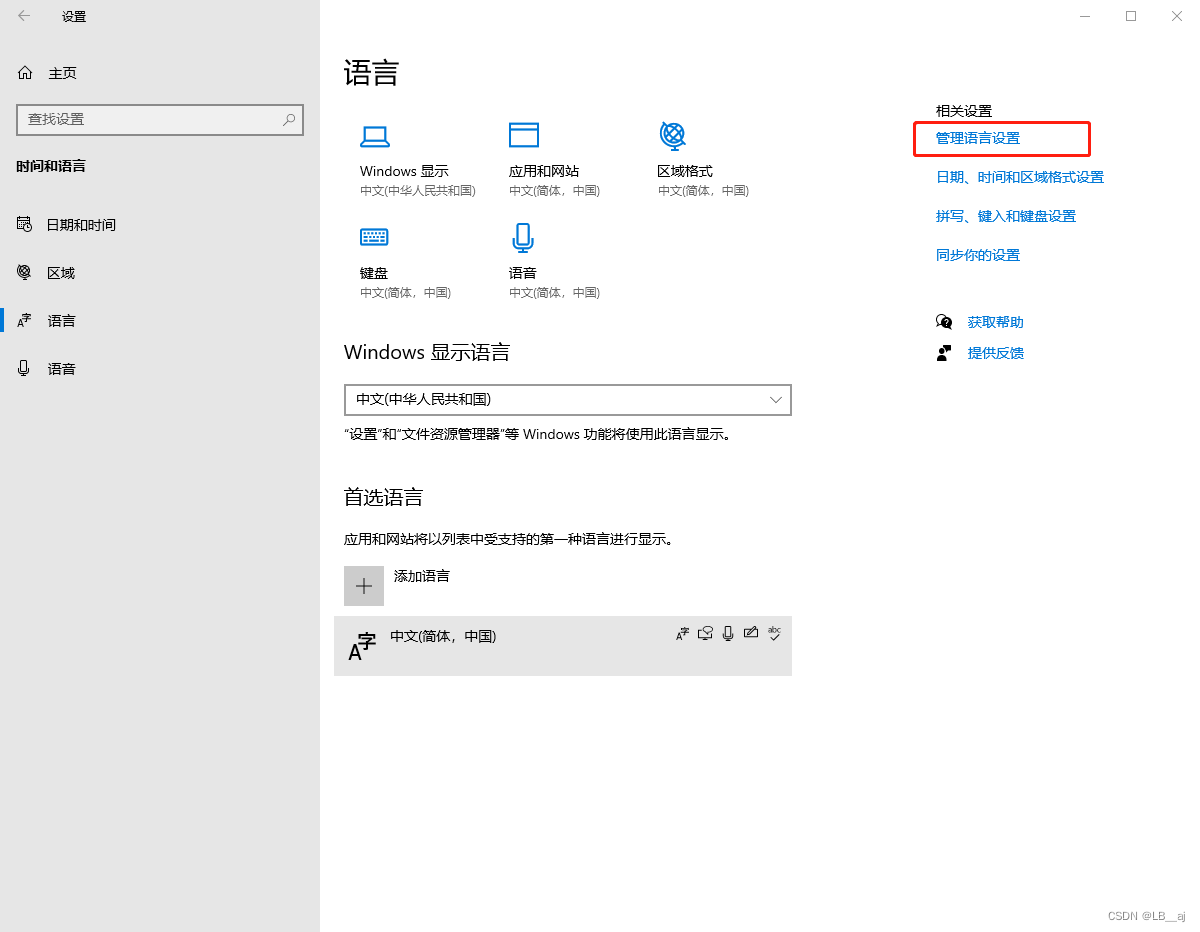This screenshot has height=932, width=1200.
Task: Click the 添加语言 button label
Action: (x=422, y=576)
